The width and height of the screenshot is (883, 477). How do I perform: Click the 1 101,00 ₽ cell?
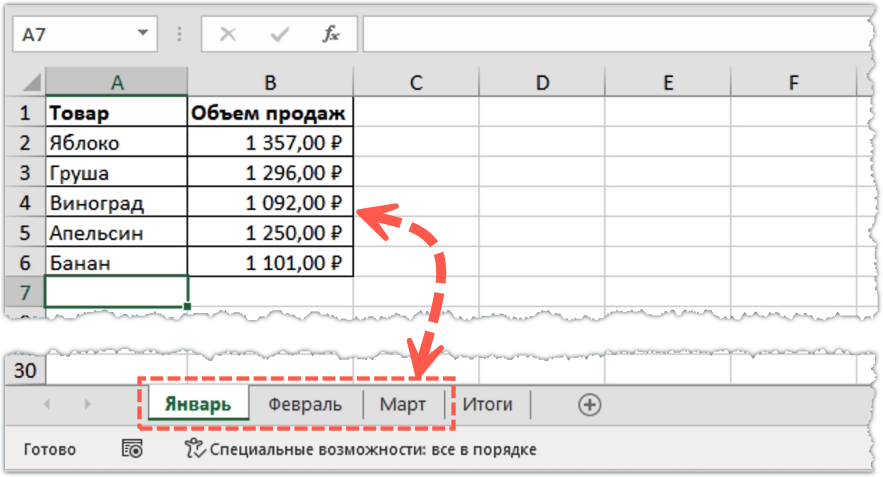coord(270,262)
